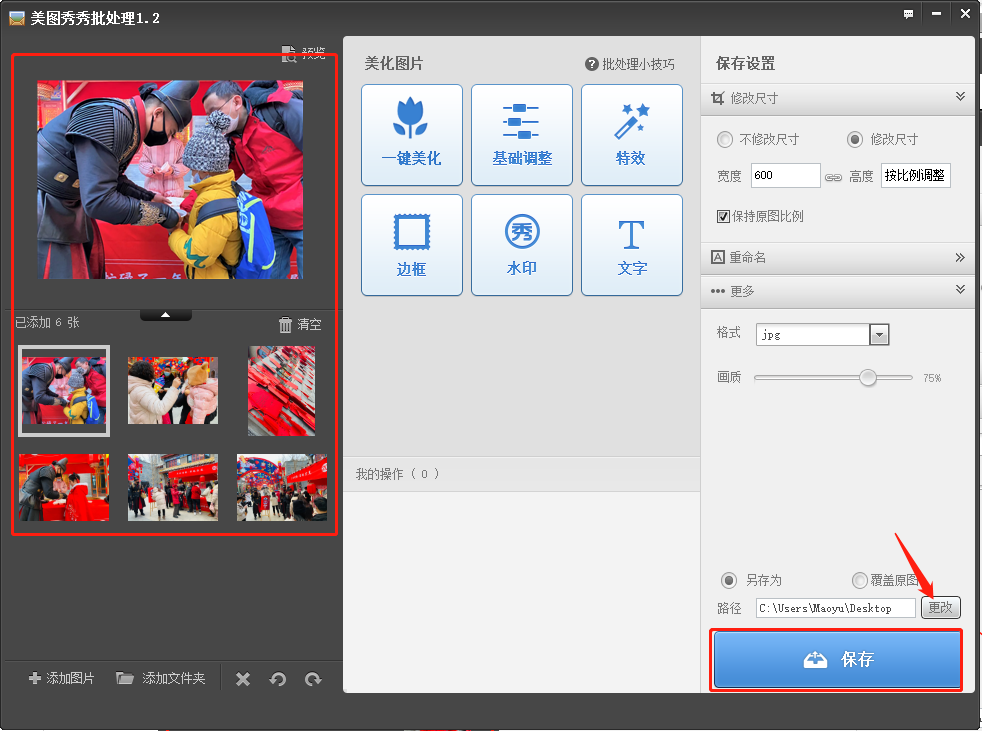The width and height of the screenshot is (982, 731).
Task: Click the 画质 quality slider handle
Action: 868,377
